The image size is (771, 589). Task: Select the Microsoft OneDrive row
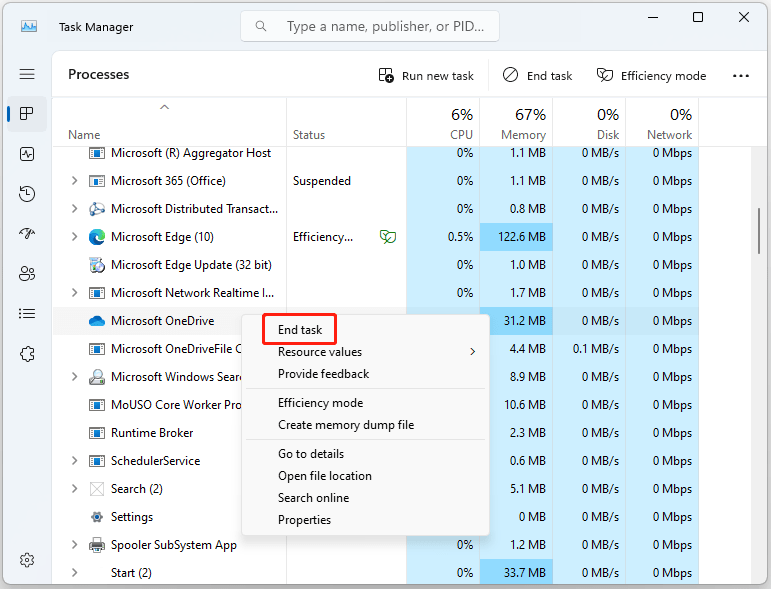point(376,321)
